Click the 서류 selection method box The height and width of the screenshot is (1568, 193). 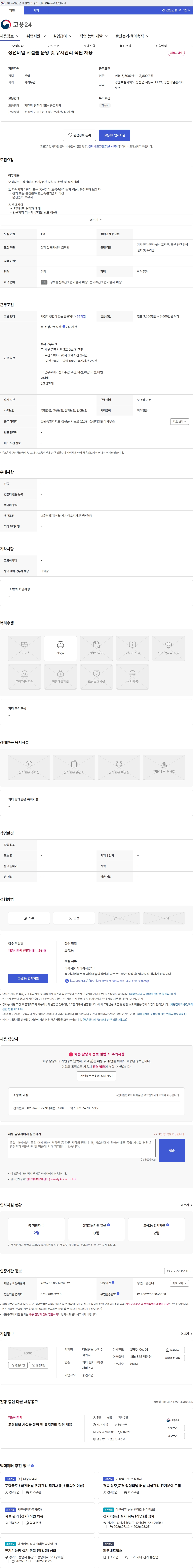tap(29, 918)
